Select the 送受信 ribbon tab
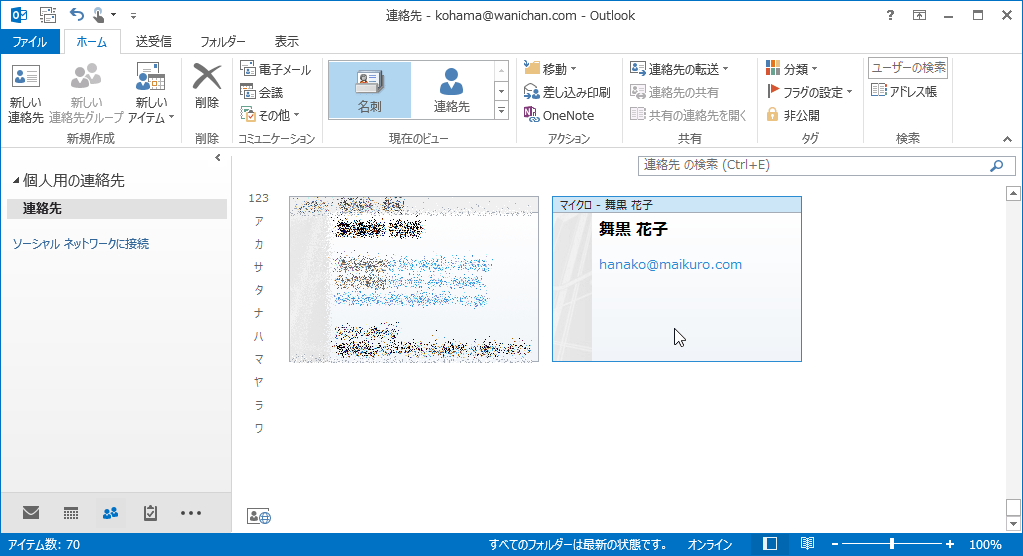Image resolution: width=1023 pixels, height=556 pixels. (x=153, y=41)
